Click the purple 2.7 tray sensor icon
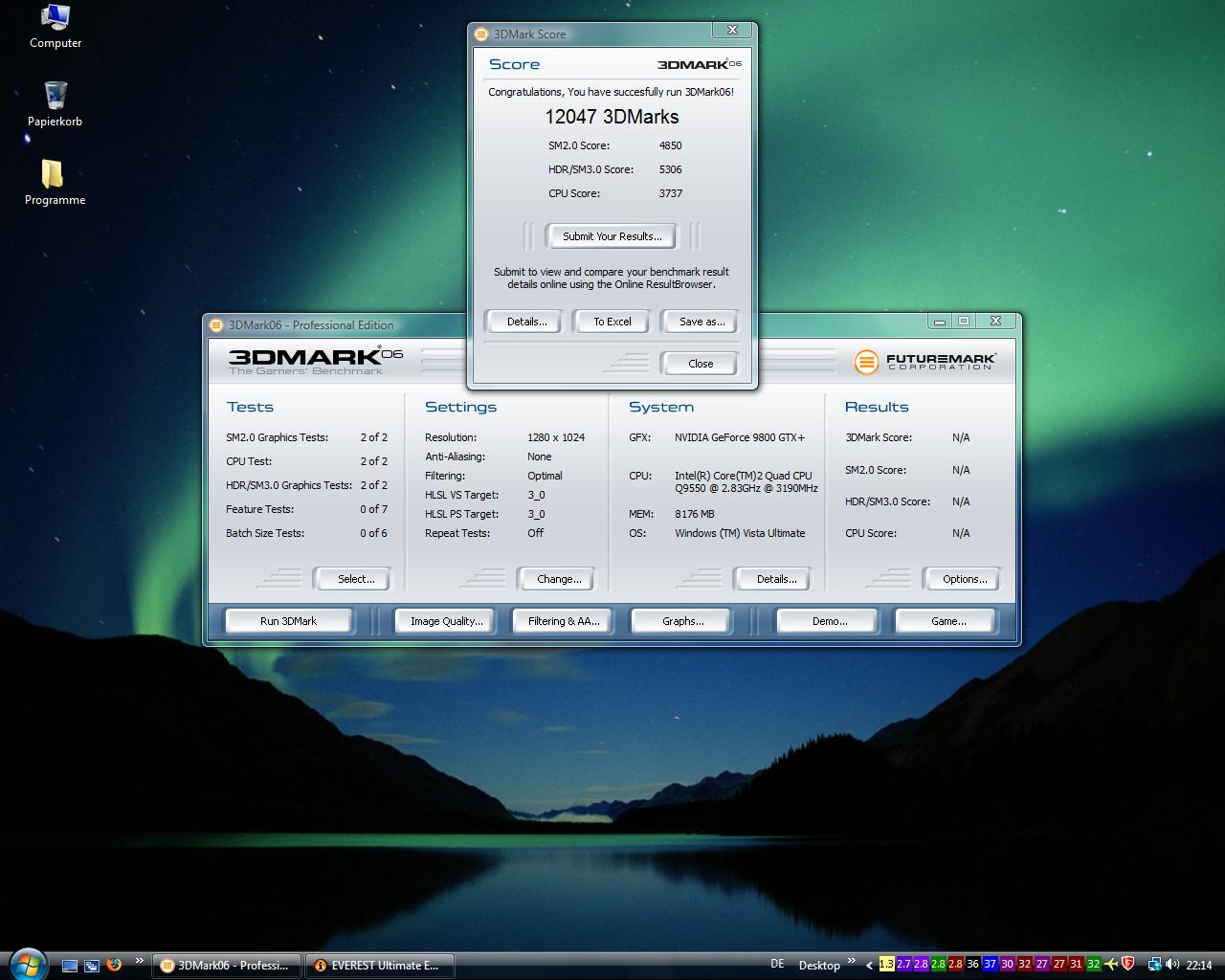1225x980 pixels. click(x=903, y=965)
